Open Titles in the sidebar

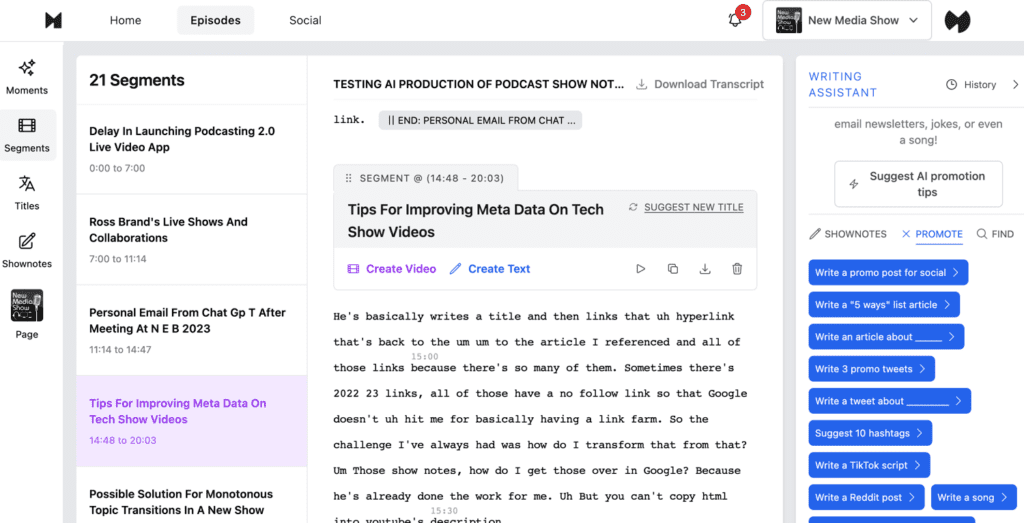pyautogui.click(x=27, y=193)
